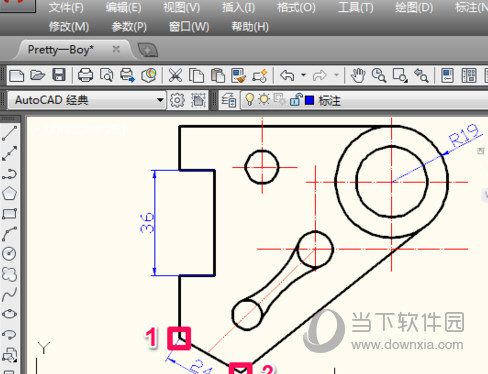Click the 3D Print icon
The width and height of the screenshot is (488, 374).
(149, 75)
